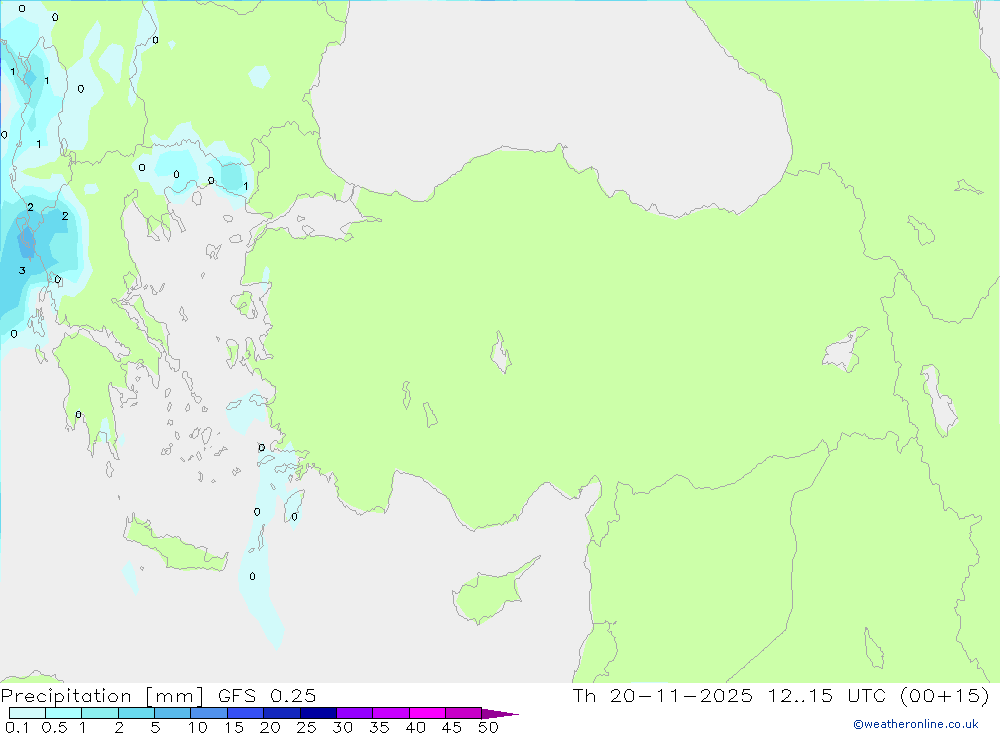Screen dimensions: 1000x733
Task: Select the 5–10 mm legend color swatch
Action: click(172, 713)
